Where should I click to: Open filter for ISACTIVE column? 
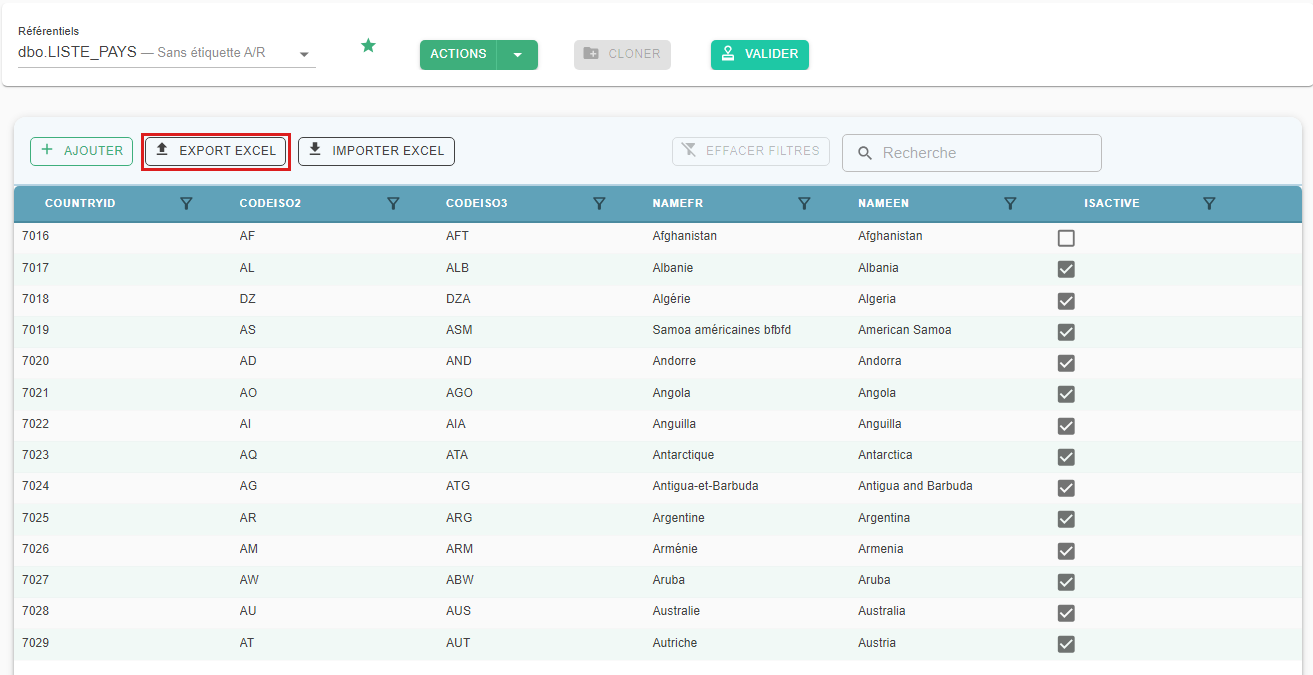(x=1209, y=204)
